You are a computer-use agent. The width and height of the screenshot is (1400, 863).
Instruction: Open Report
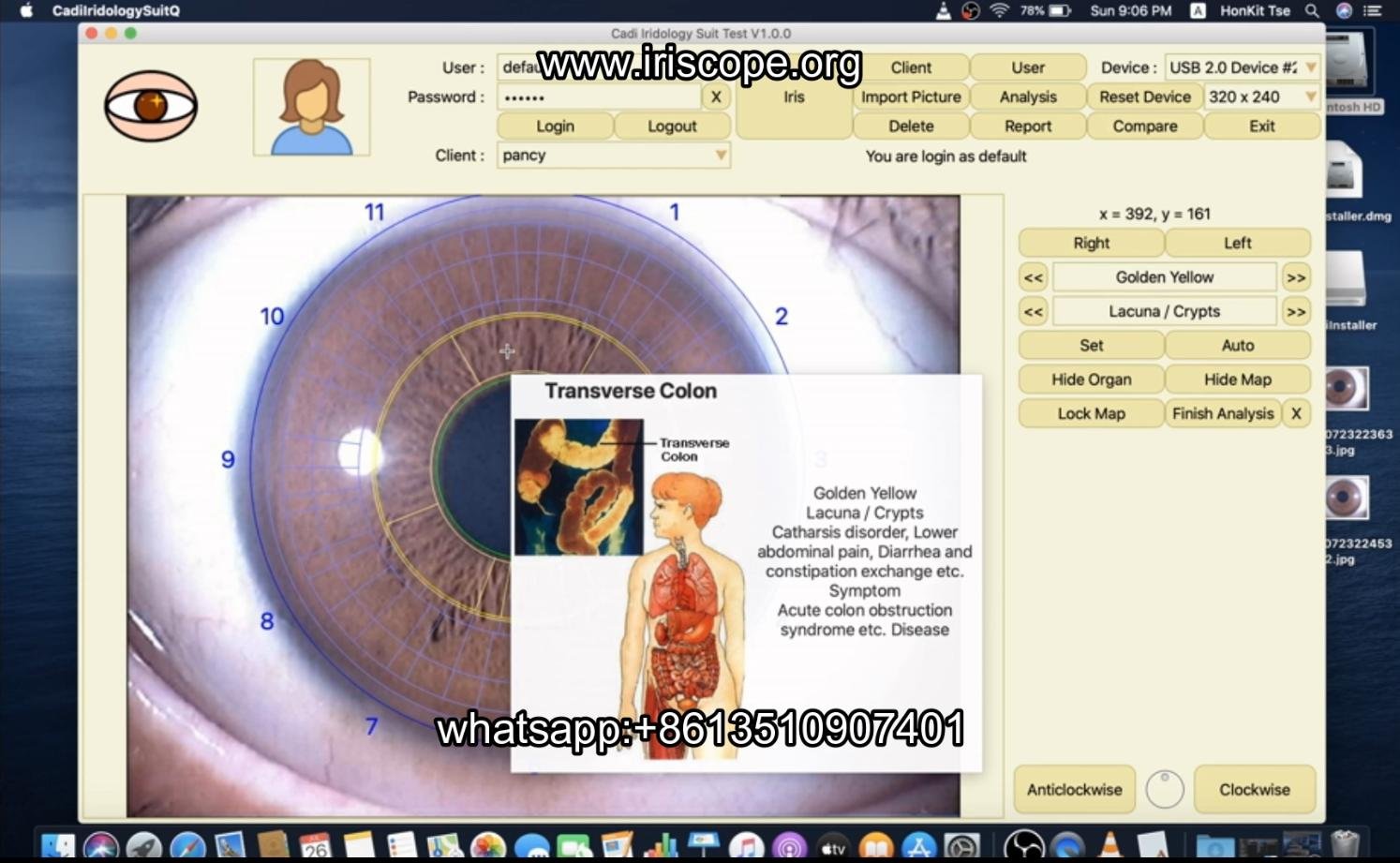[1028, 126]
